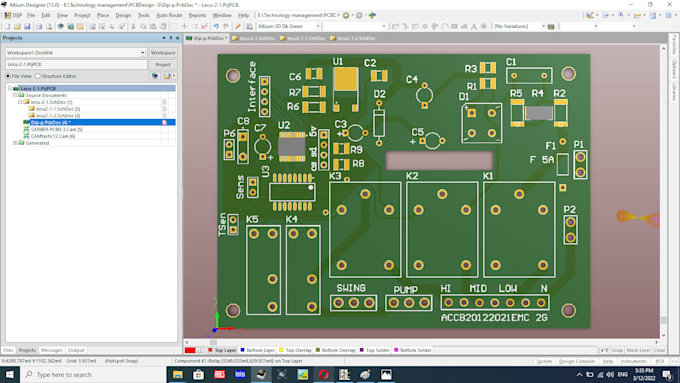
Task: Click the Lecu-2-1.PrjPCB project name field
Action: (76, 64)
